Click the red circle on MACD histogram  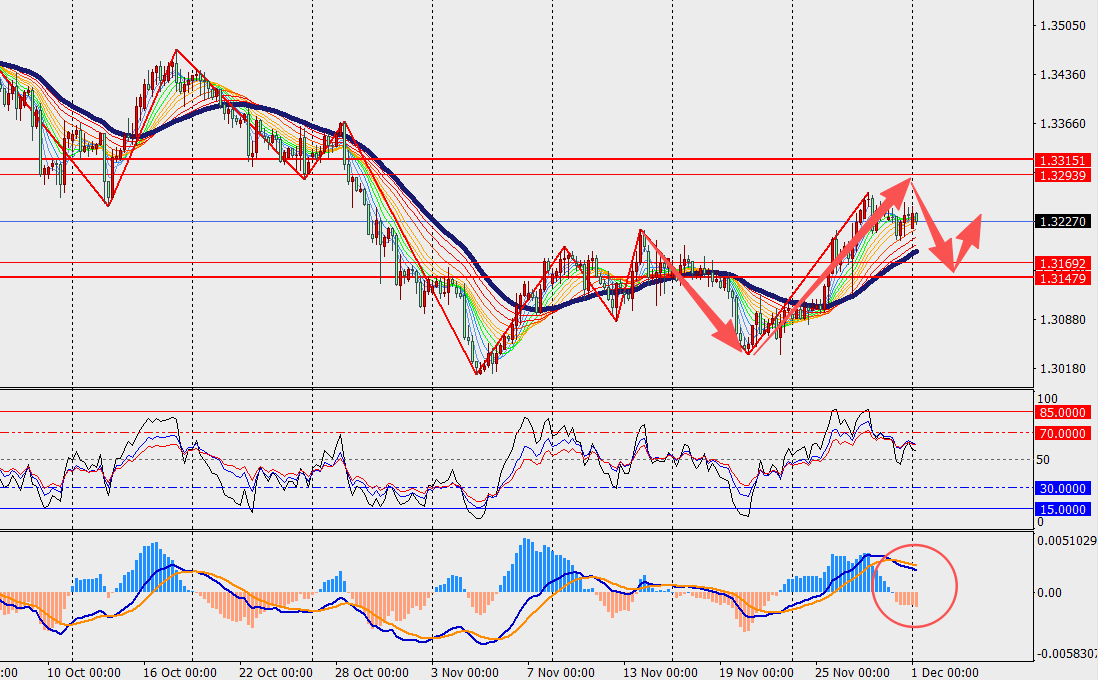point(915,586)
